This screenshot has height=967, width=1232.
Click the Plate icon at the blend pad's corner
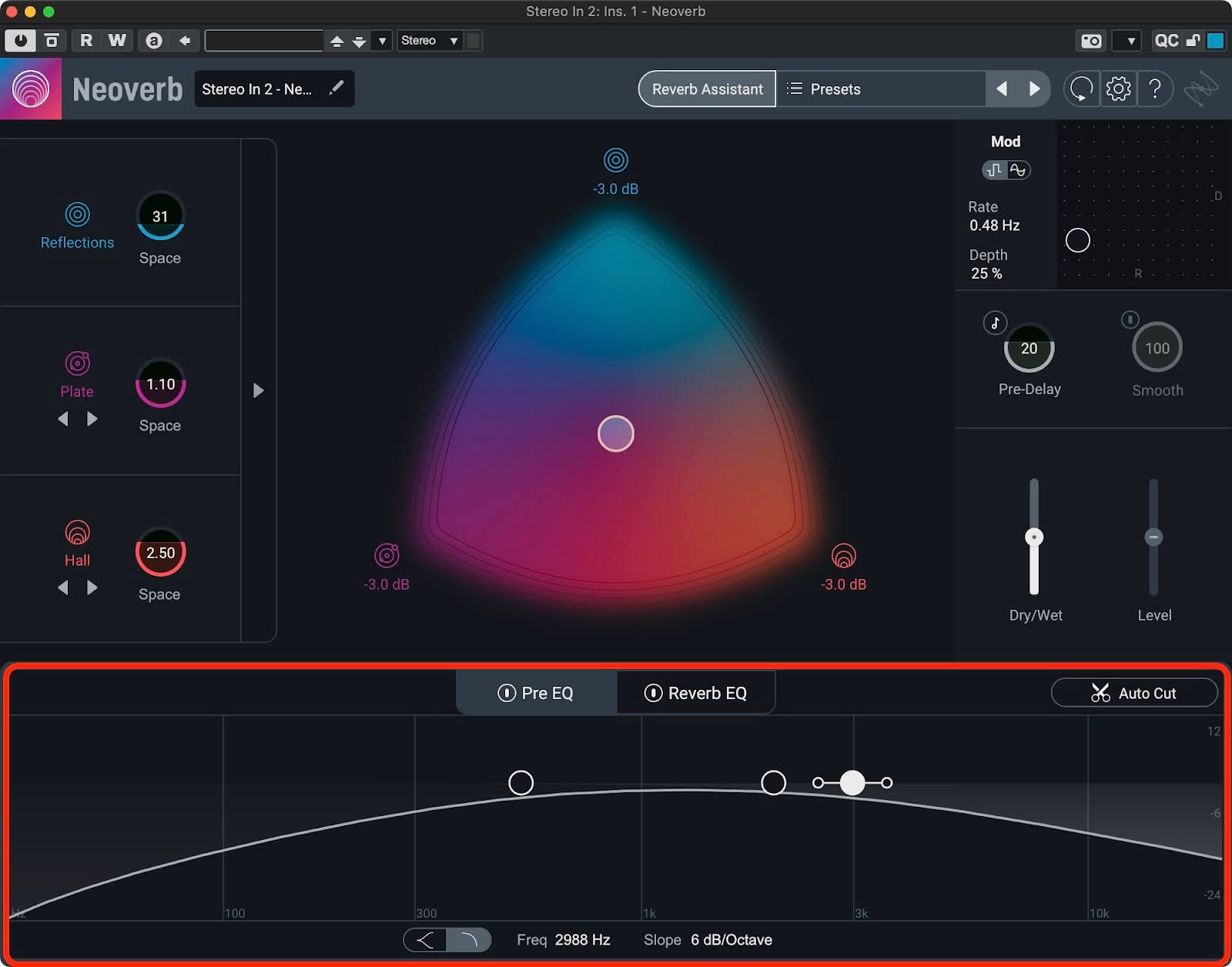(x=387, y=555)
